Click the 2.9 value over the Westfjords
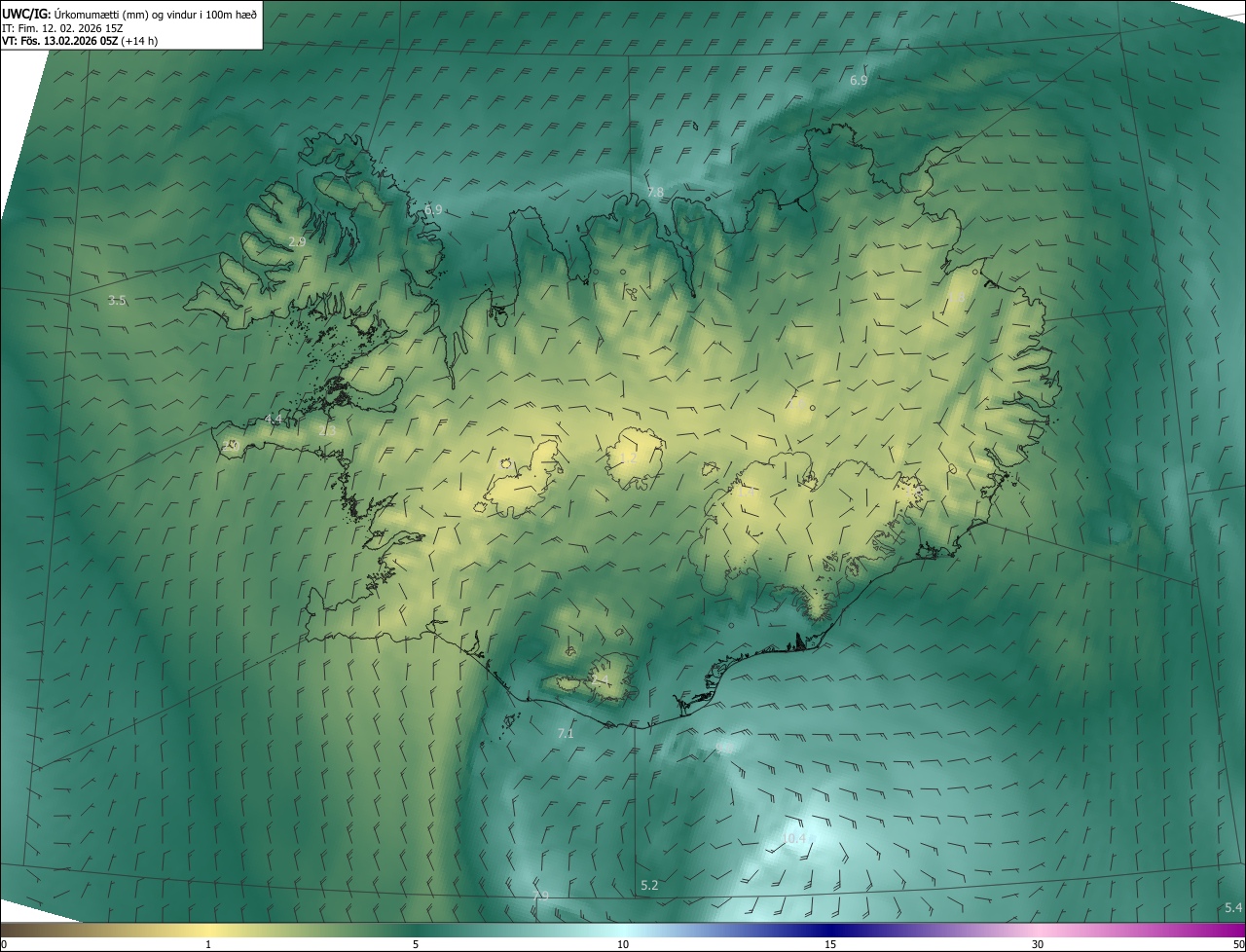The image size is (1246, 952). 297,241
